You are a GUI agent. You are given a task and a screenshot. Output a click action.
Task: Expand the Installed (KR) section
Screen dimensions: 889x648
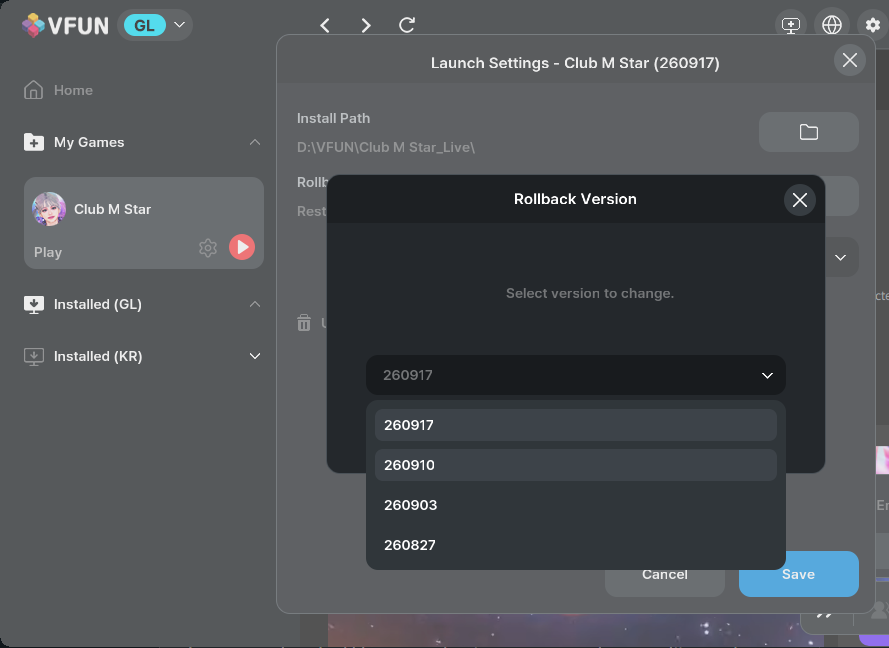pos(255,356)
